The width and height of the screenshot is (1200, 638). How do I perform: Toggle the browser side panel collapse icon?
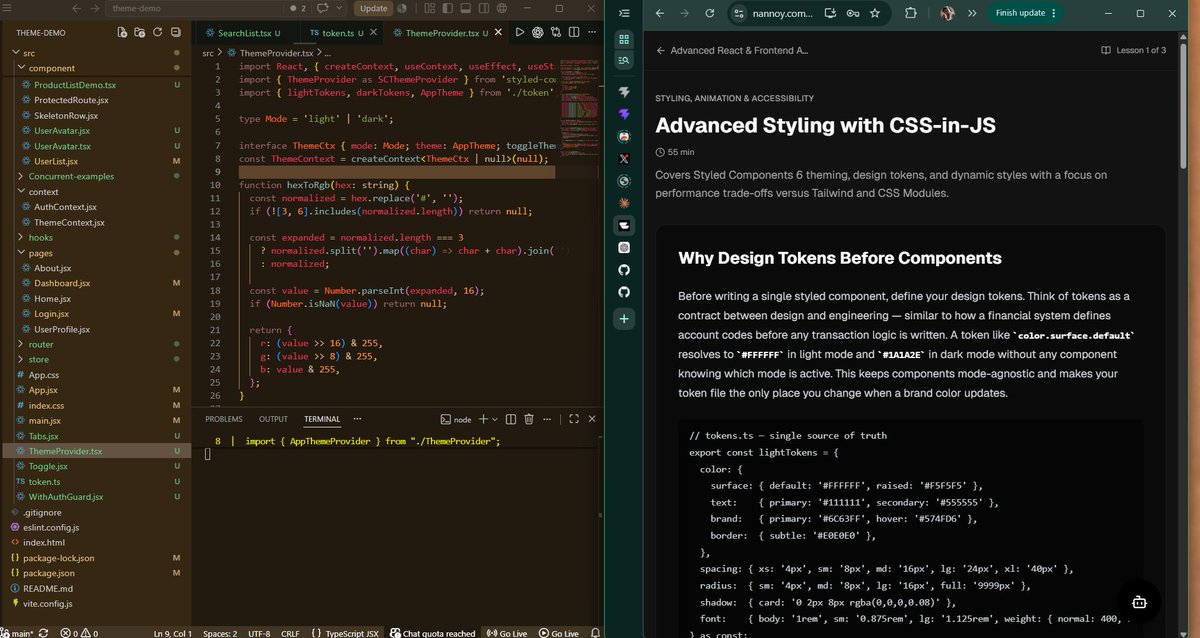tap(624, 13)
